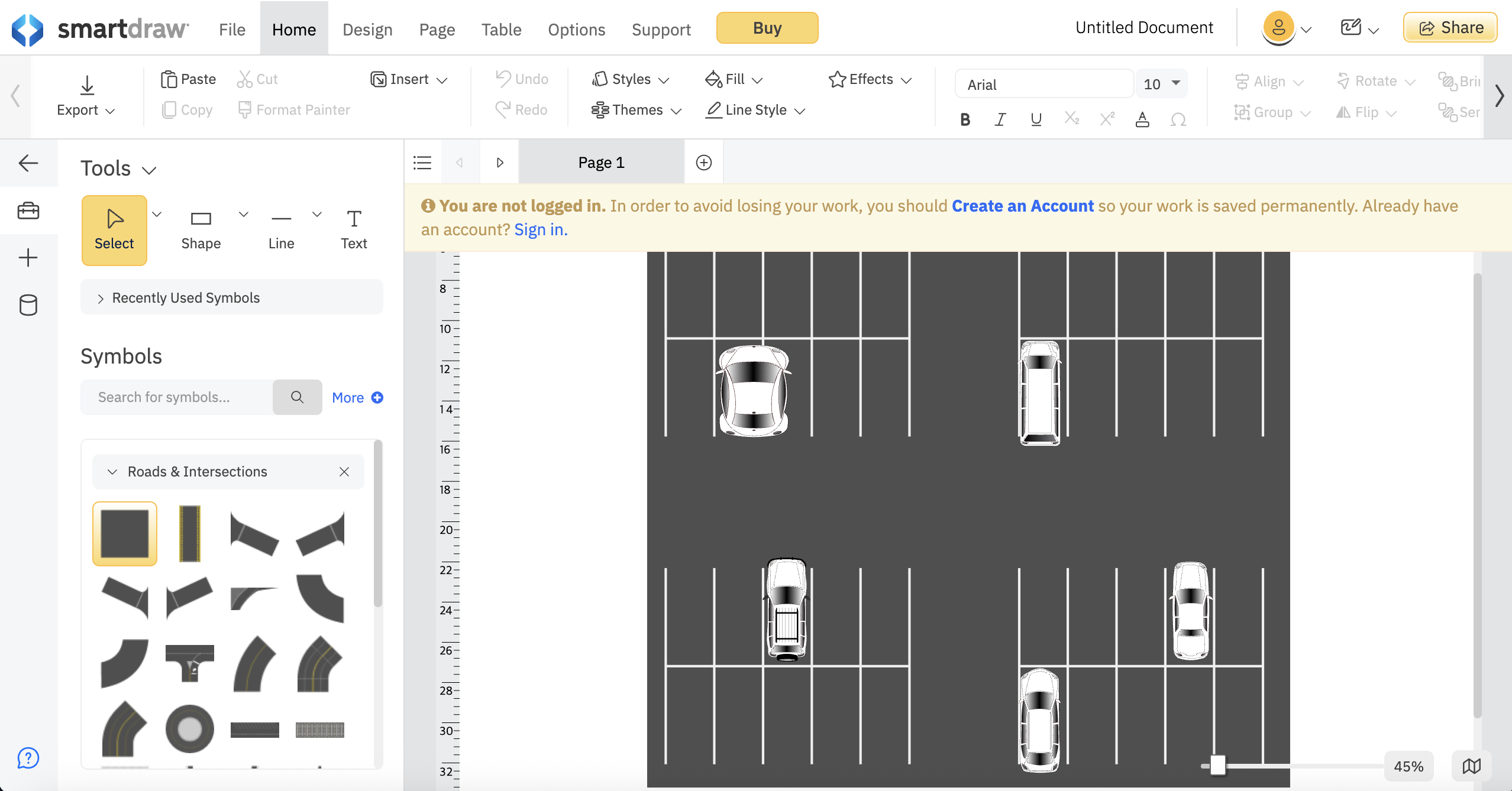Toggle italic text formatting

point(1000,119)
